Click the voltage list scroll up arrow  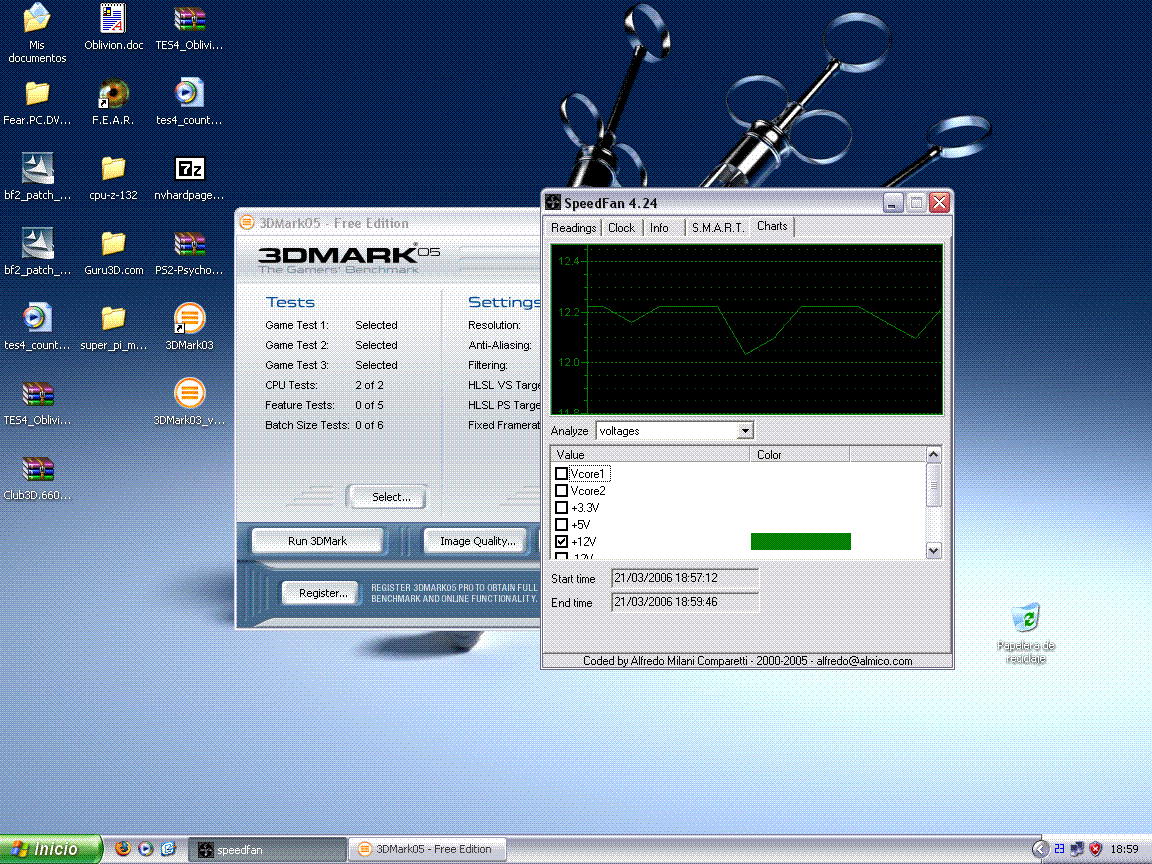tap(934, 455)
